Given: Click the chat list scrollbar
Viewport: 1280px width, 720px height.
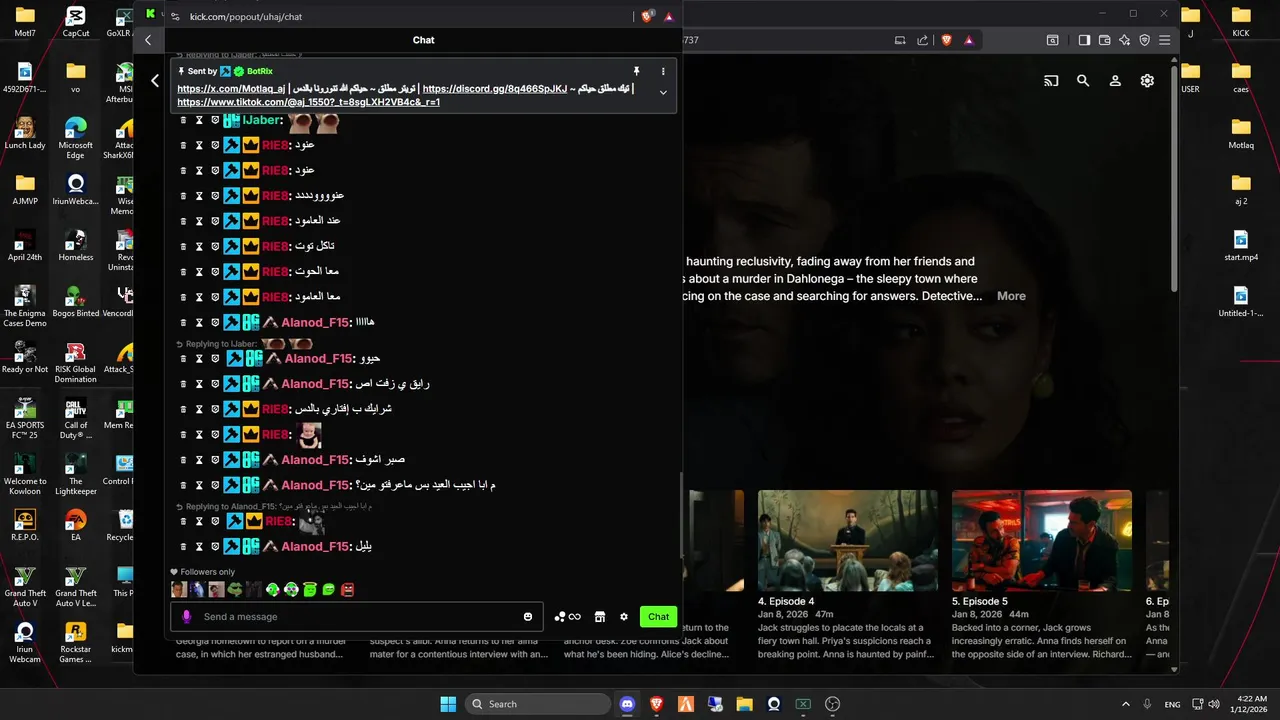Looking at the screenshot, I should [x=682, y=515].
